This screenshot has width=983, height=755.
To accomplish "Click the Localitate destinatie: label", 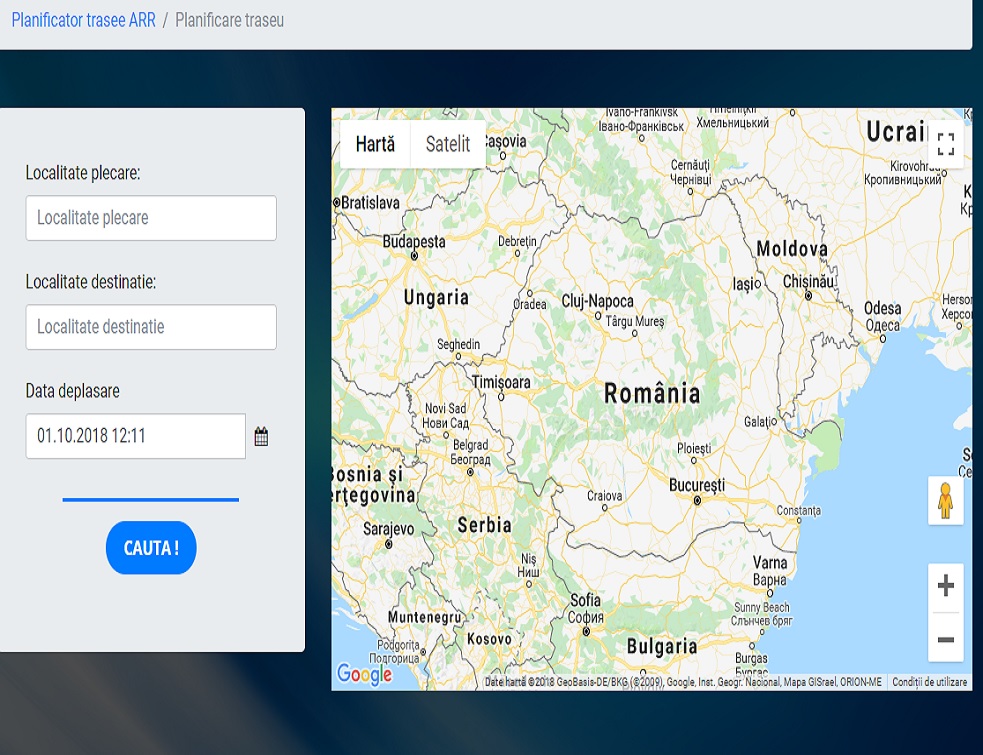I will (91, 282).
